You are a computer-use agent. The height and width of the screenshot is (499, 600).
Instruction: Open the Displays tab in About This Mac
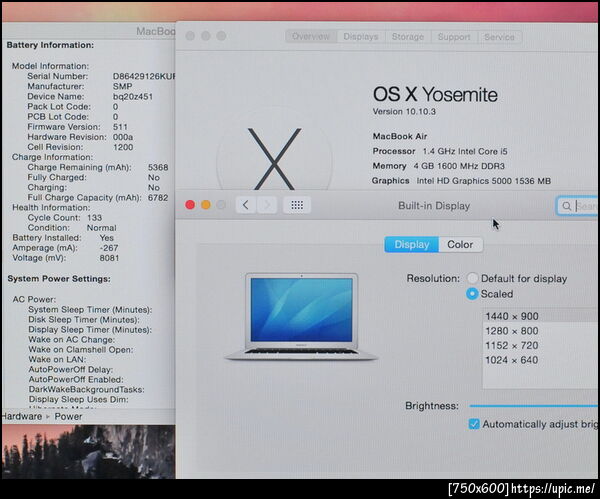point(360,37)
